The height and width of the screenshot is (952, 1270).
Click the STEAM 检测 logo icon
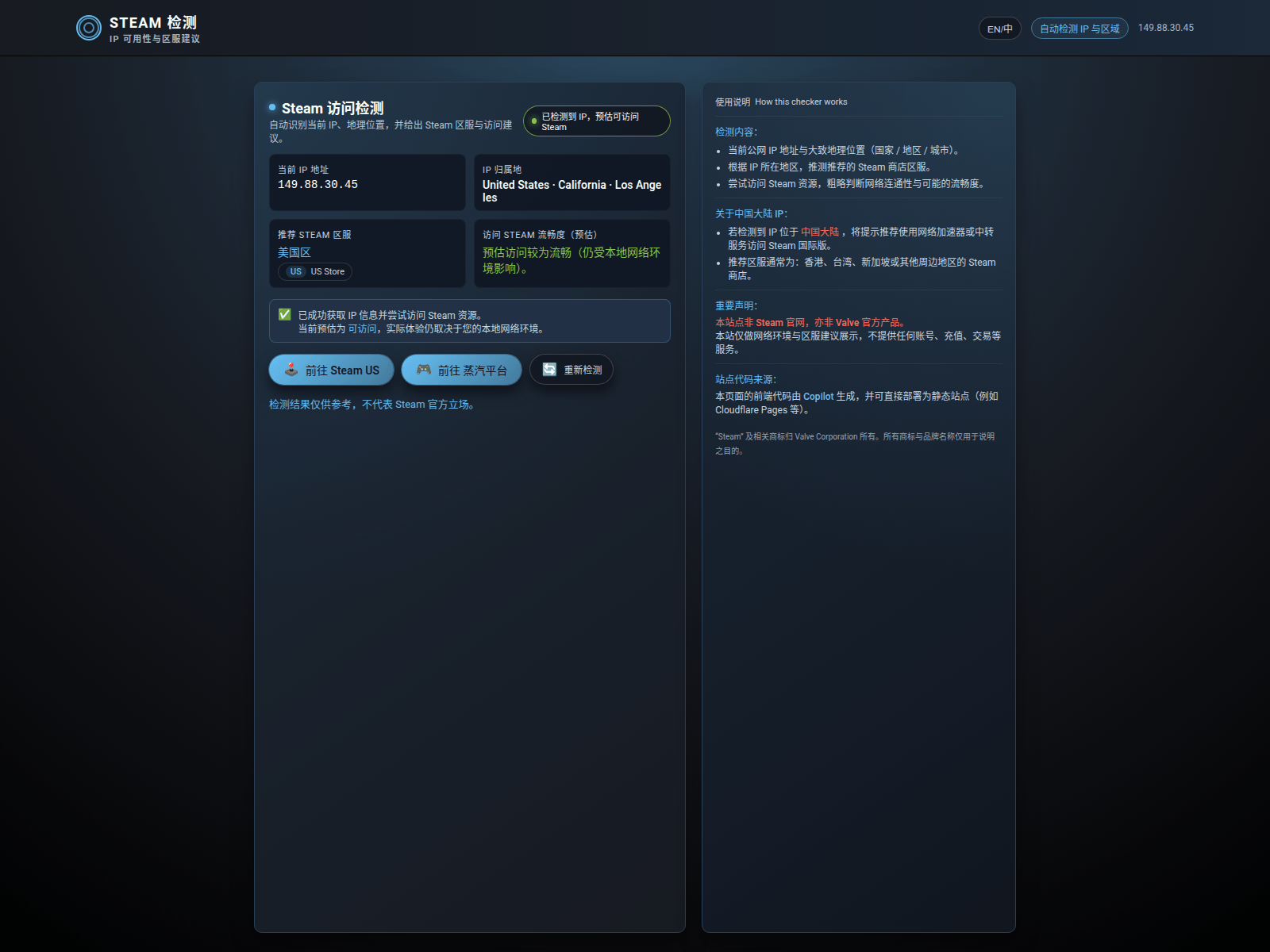pyautogui.click(x=88, y=27)
